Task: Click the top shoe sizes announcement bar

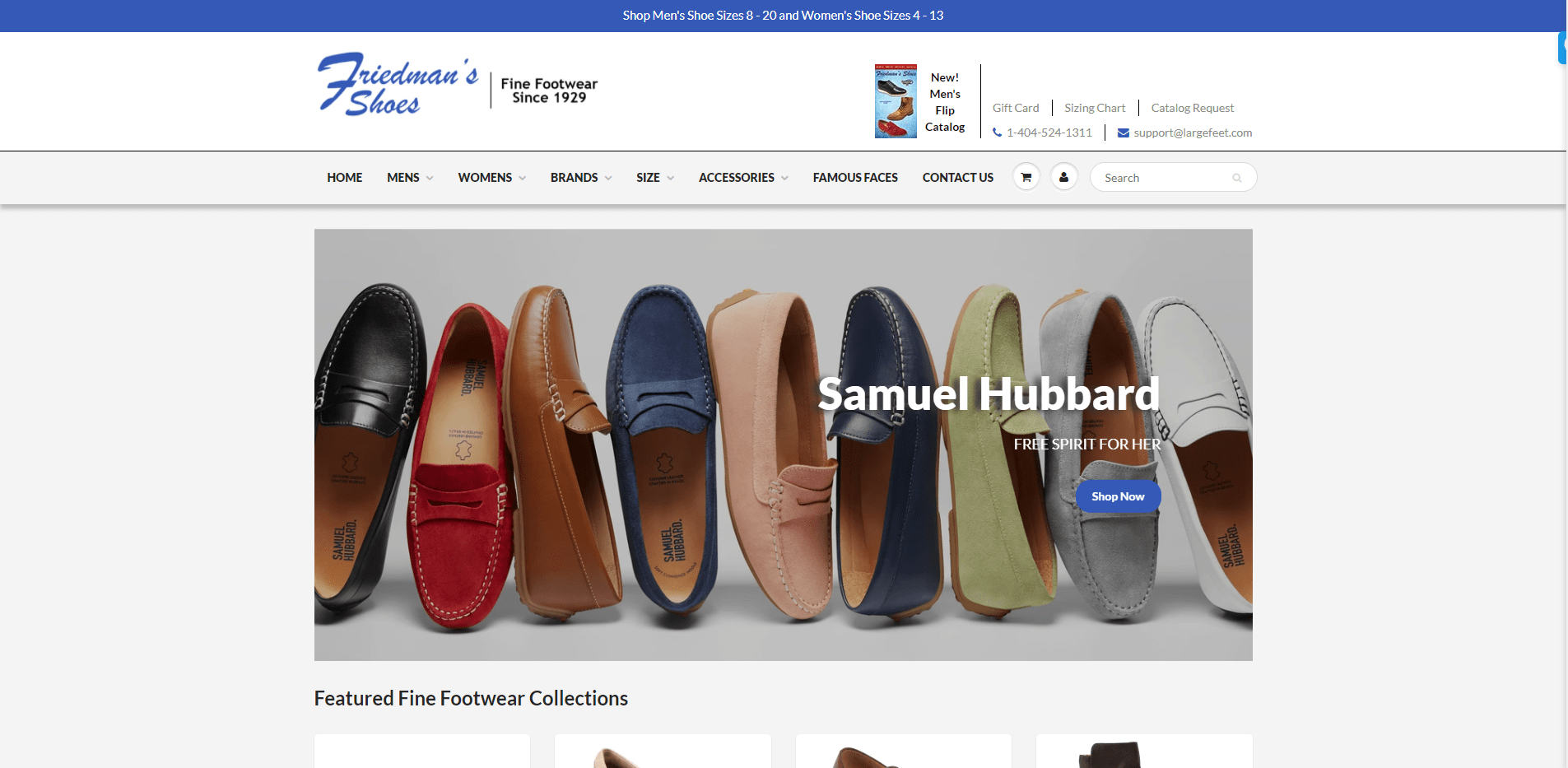Action: coord(783,16)
